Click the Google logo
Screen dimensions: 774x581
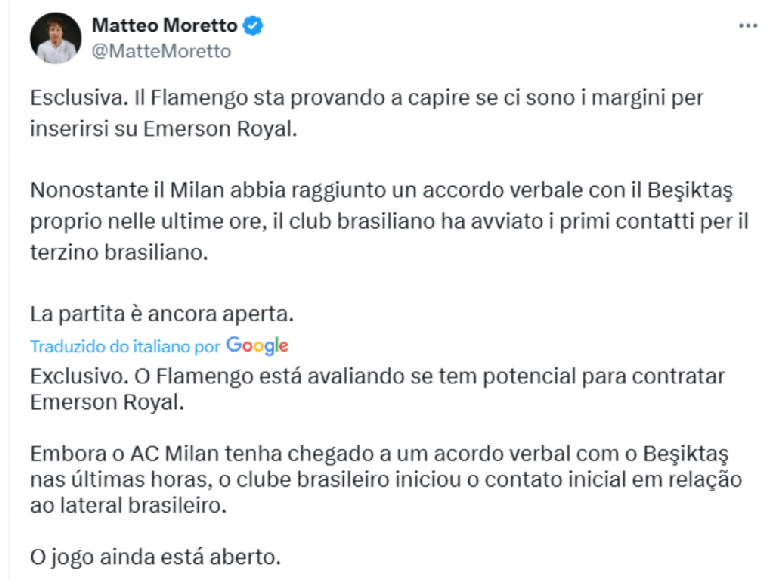pyautogui.click(x=257, y=346)
